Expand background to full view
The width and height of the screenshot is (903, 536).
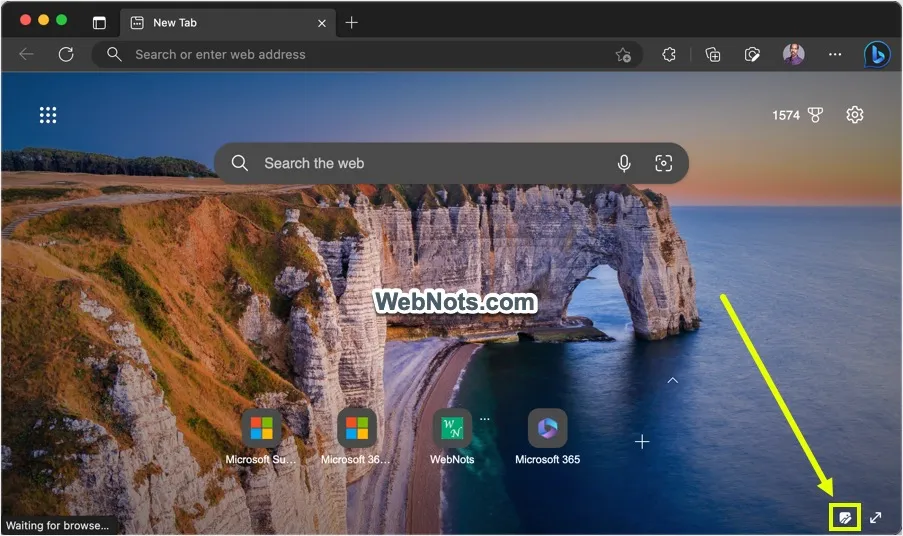(875, 518)
